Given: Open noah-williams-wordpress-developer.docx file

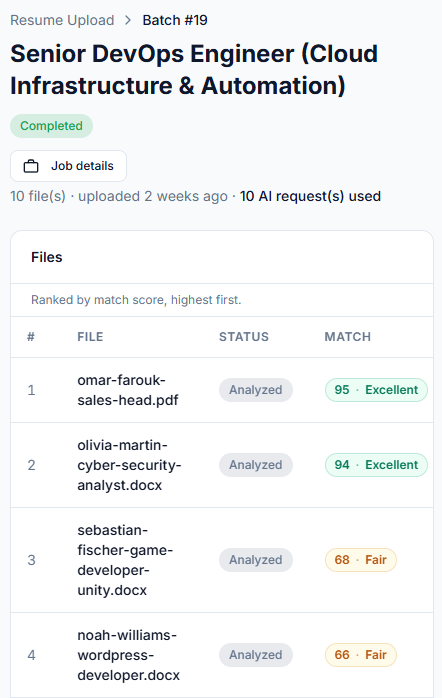Looking at the screenshot, I should pyautogui.click(x=128, y=655).
